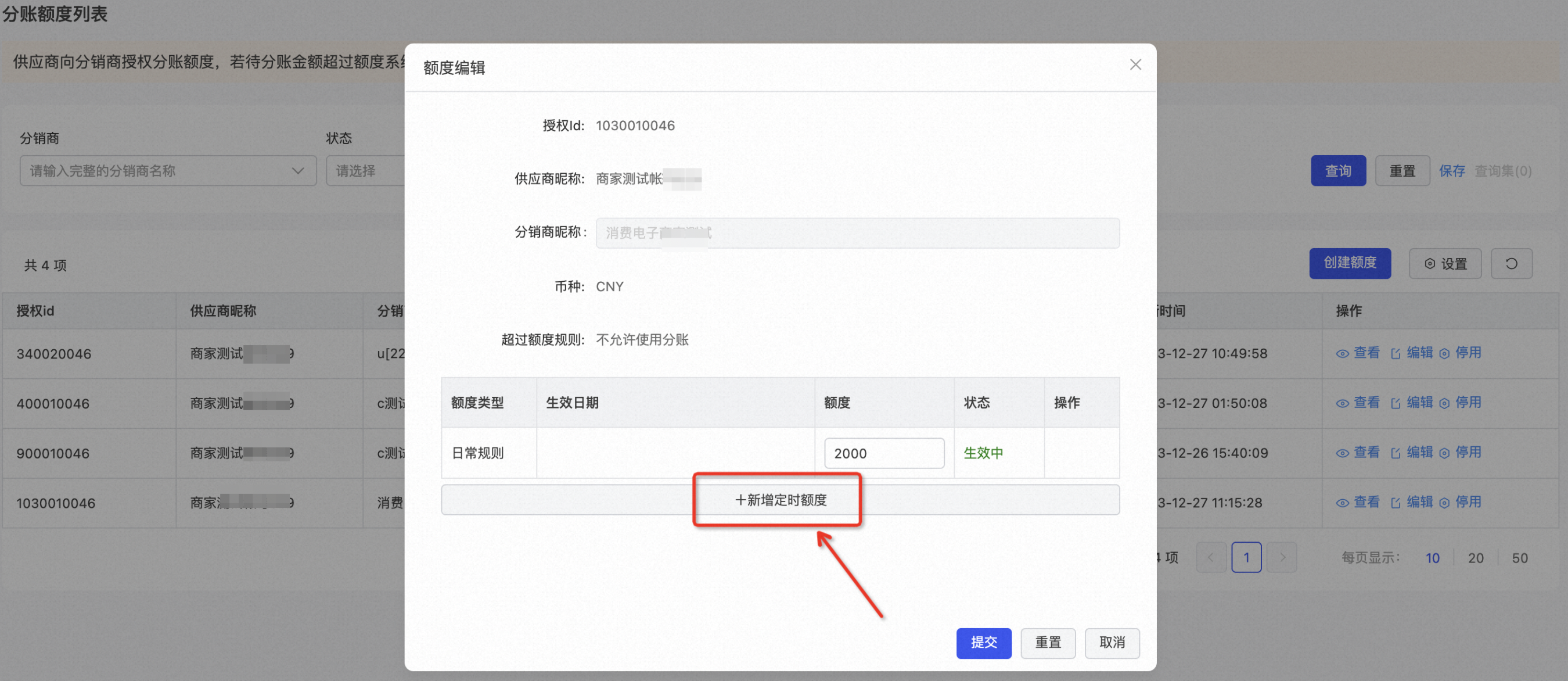Screen dimensions: 1568x681
Task: Disable the row dated 3-12-26 15:40:09 via 停用
Action: tap(1460, 453)
